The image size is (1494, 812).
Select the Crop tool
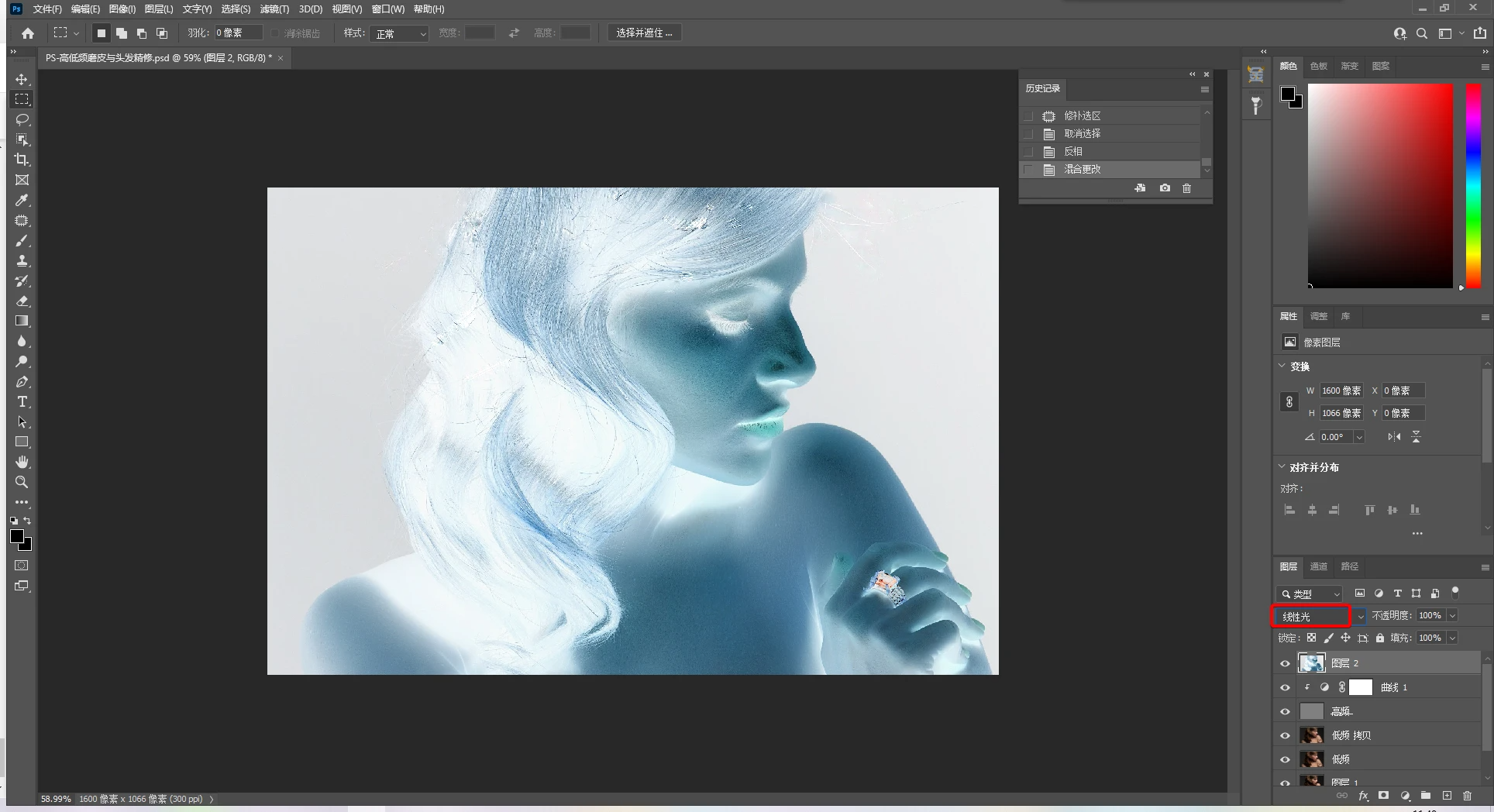point(22,160)
